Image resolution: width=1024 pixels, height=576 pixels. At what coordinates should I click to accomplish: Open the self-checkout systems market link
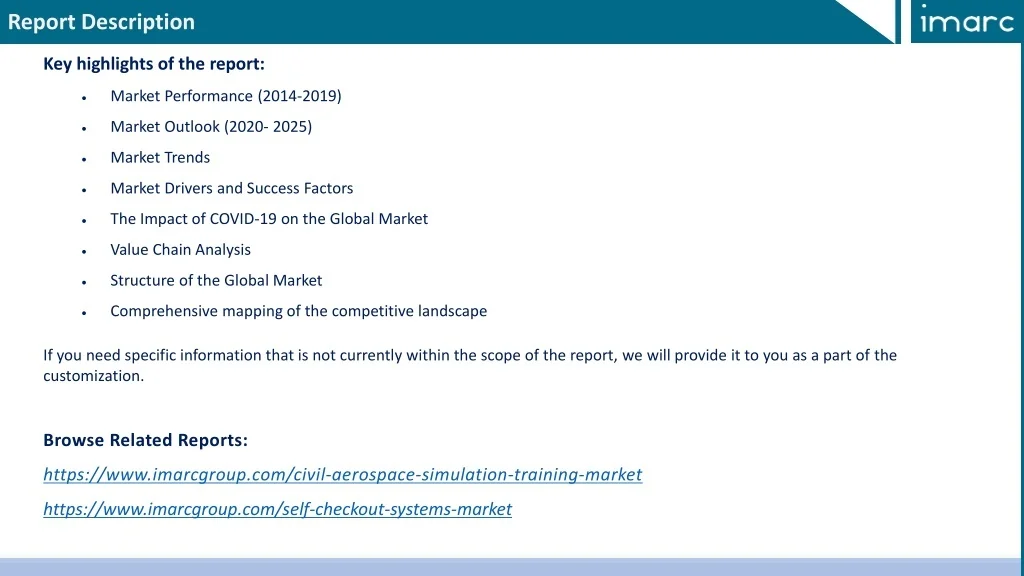[x=277, y=509]
